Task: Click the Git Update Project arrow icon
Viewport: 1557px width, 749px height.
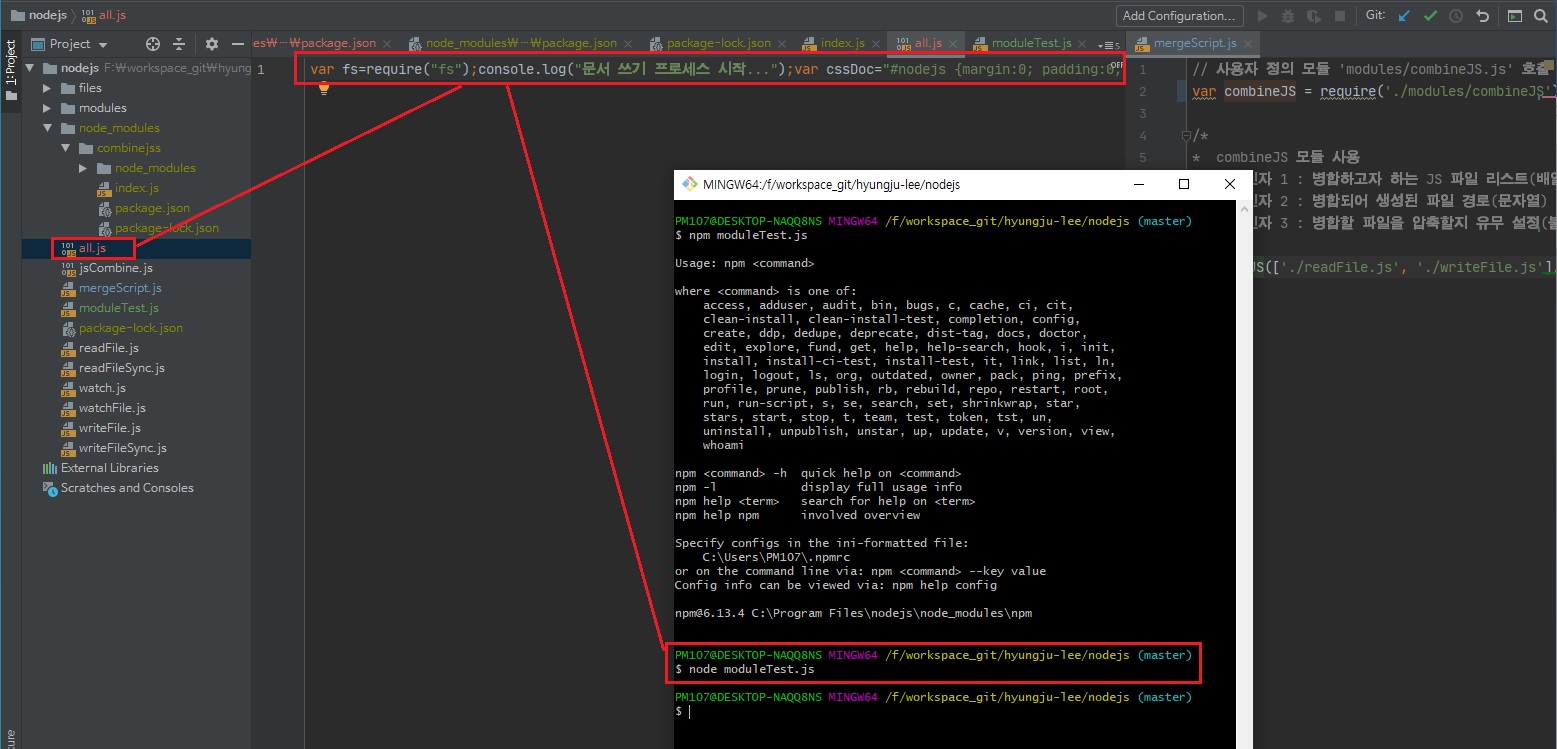Action: pyautogui.click(x=1405, y=16)
